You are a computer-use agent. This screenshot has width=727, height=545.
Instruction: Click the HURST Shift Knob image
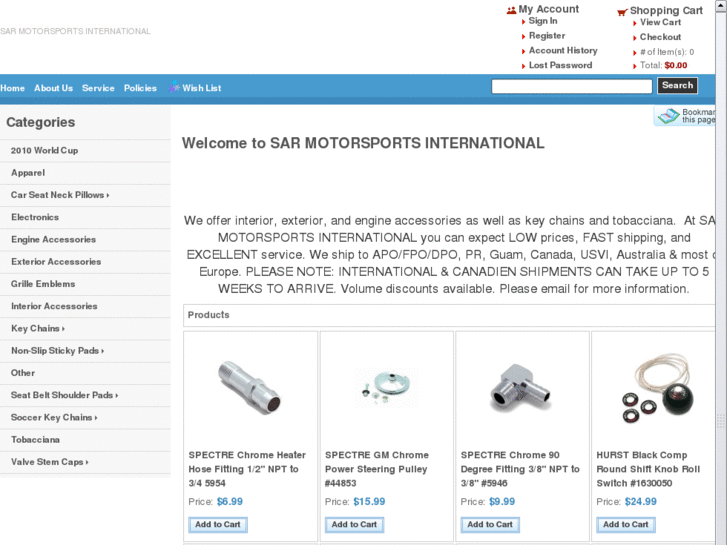658,388
